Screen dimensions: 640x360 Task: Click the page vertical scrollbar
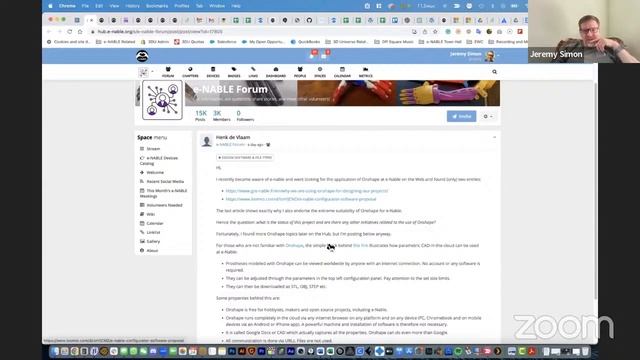pyautogui.click(x=596, y=190)
